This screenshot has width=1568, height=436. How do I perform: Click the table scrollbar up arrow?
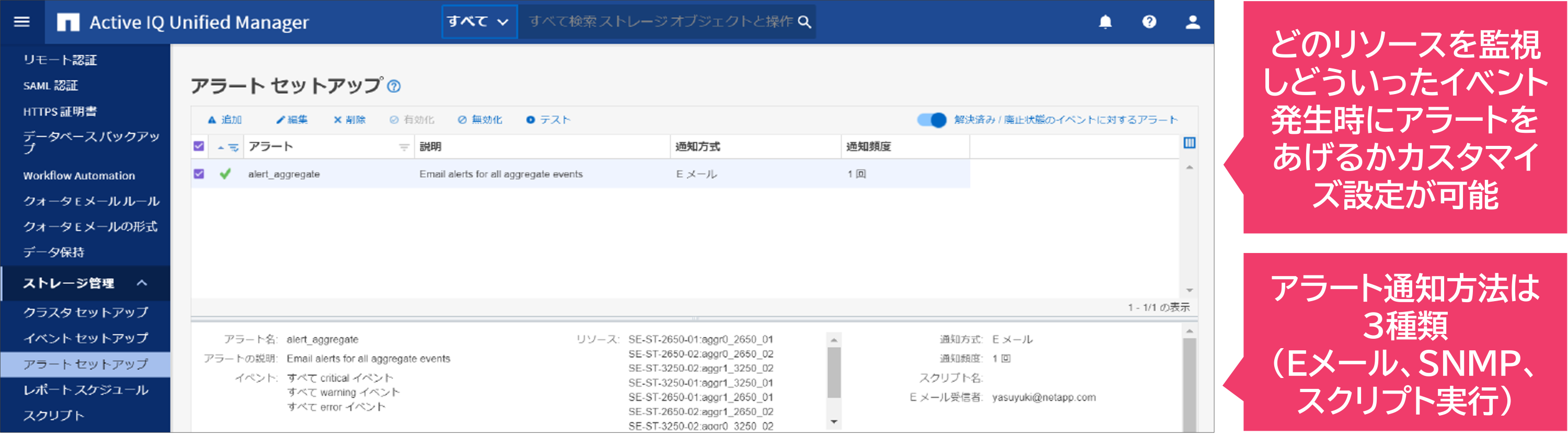click(1190, 167)
